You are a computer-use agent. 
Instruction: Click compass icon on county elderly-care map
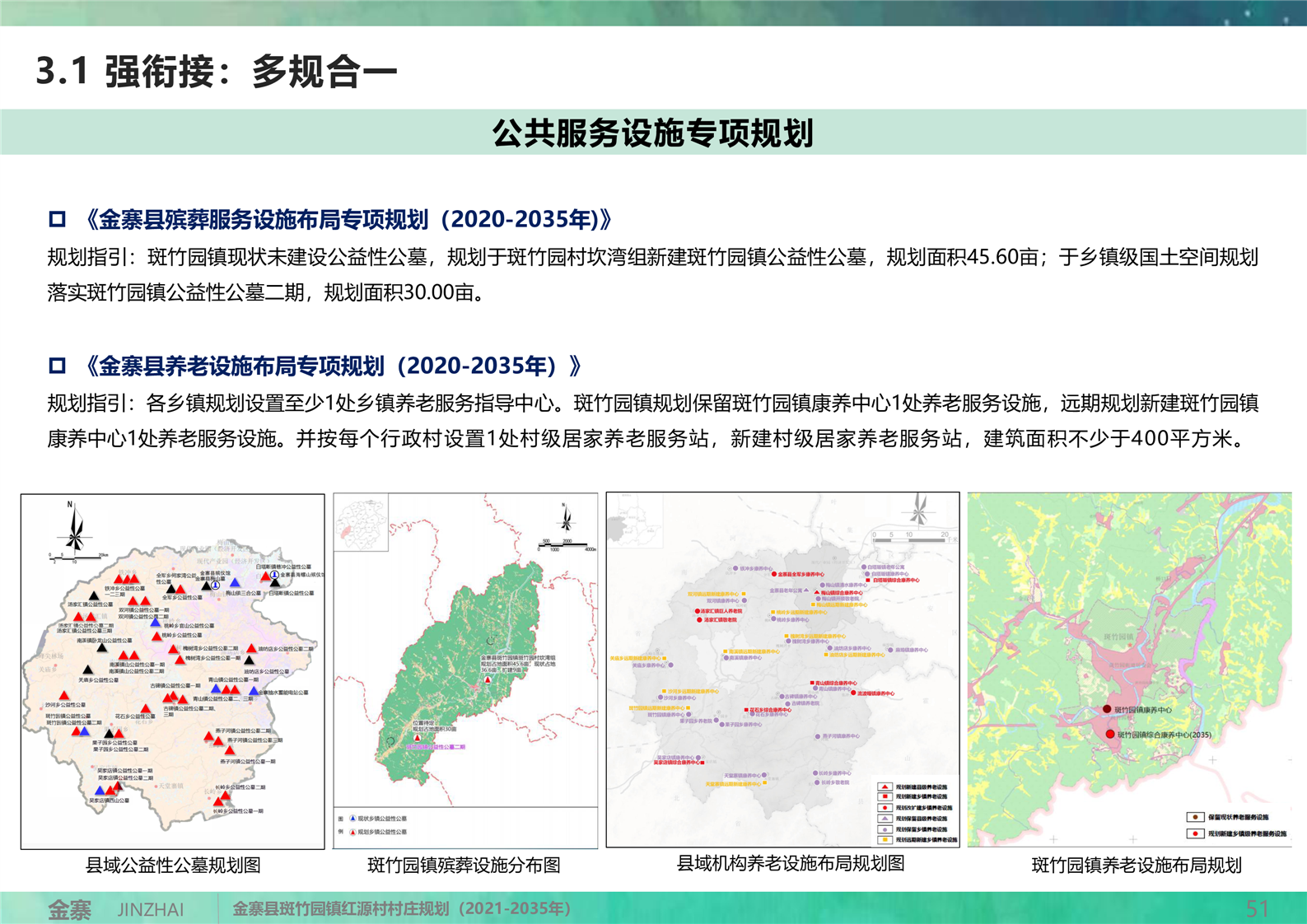[918, 510]
